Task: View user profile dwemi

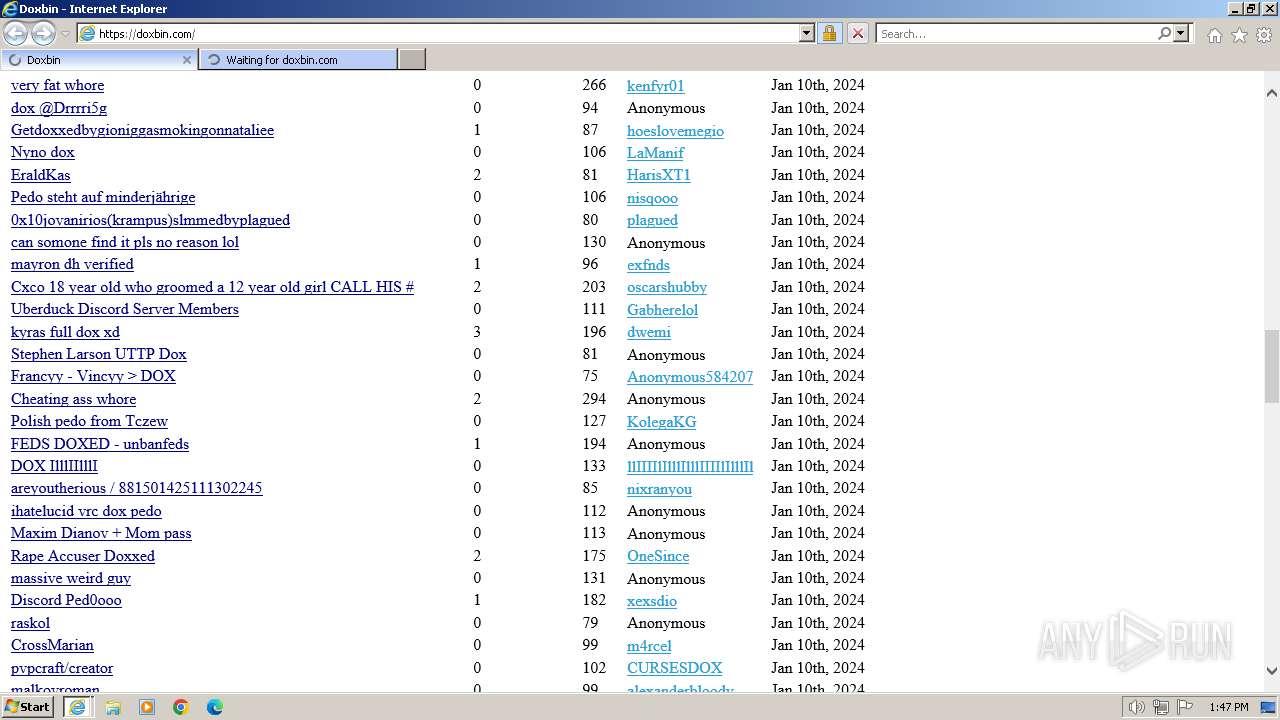Action: (x=649, y=332)
